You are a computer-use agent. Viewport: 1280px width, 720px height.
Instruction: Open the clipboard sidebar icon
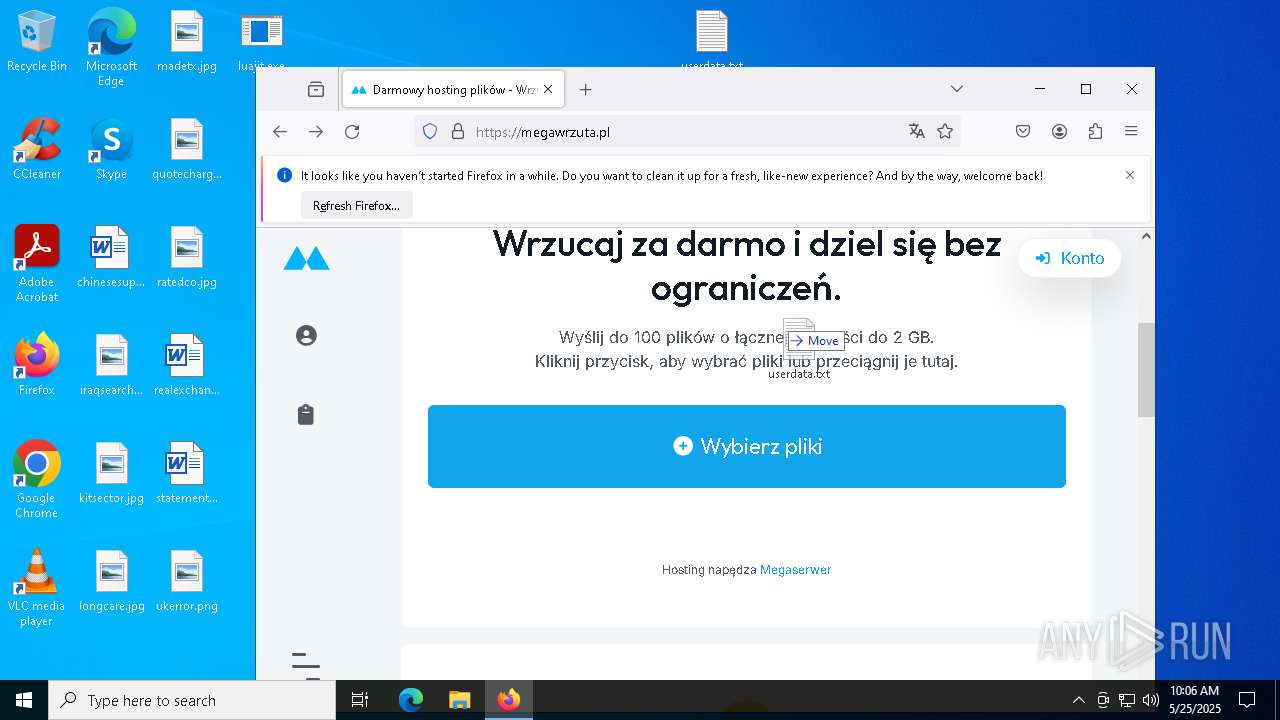tap(306, 414)
